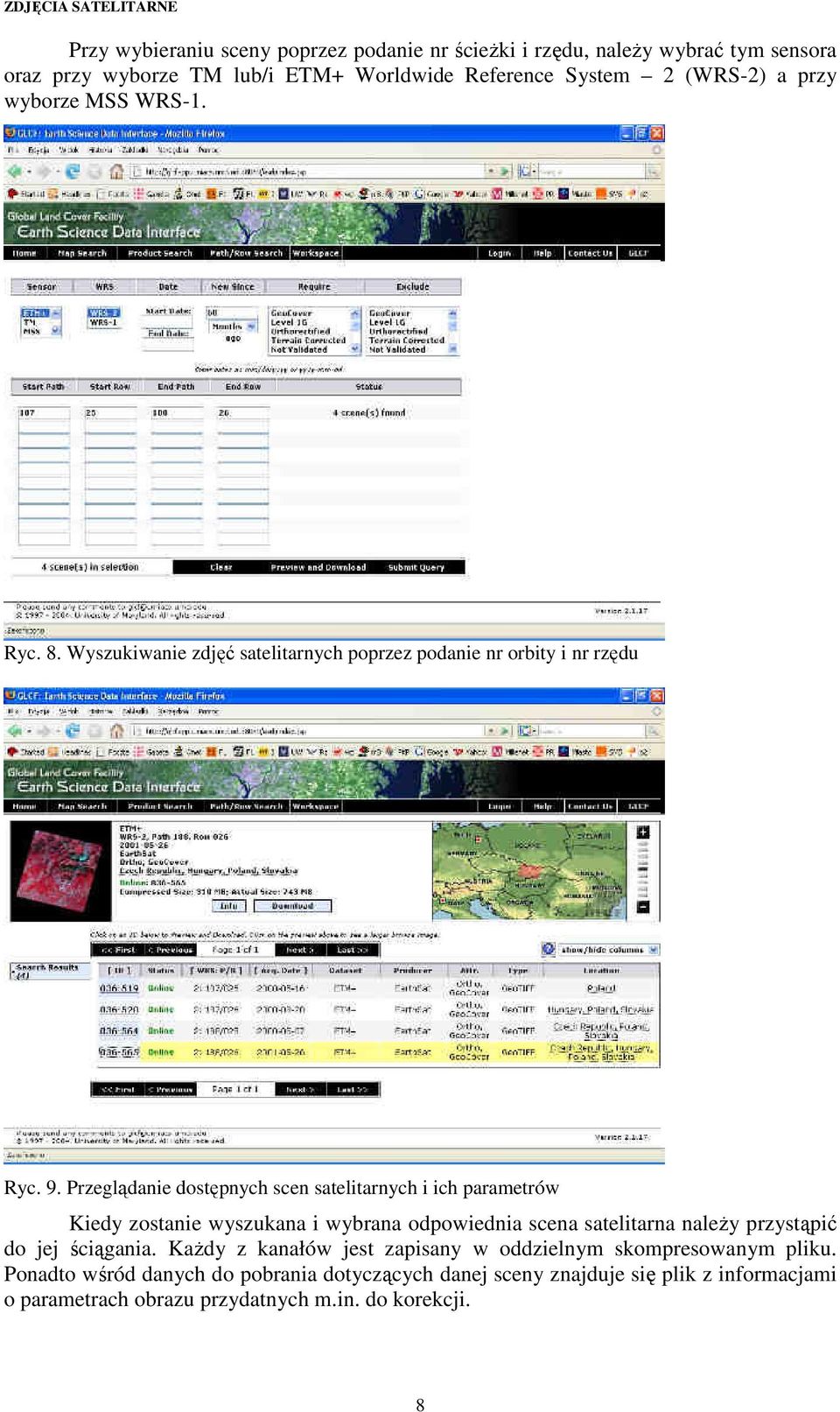Viewport: 840px width, 1412px height.
Task: Click Next > in the pager above the results table
Action: [300, 950]
